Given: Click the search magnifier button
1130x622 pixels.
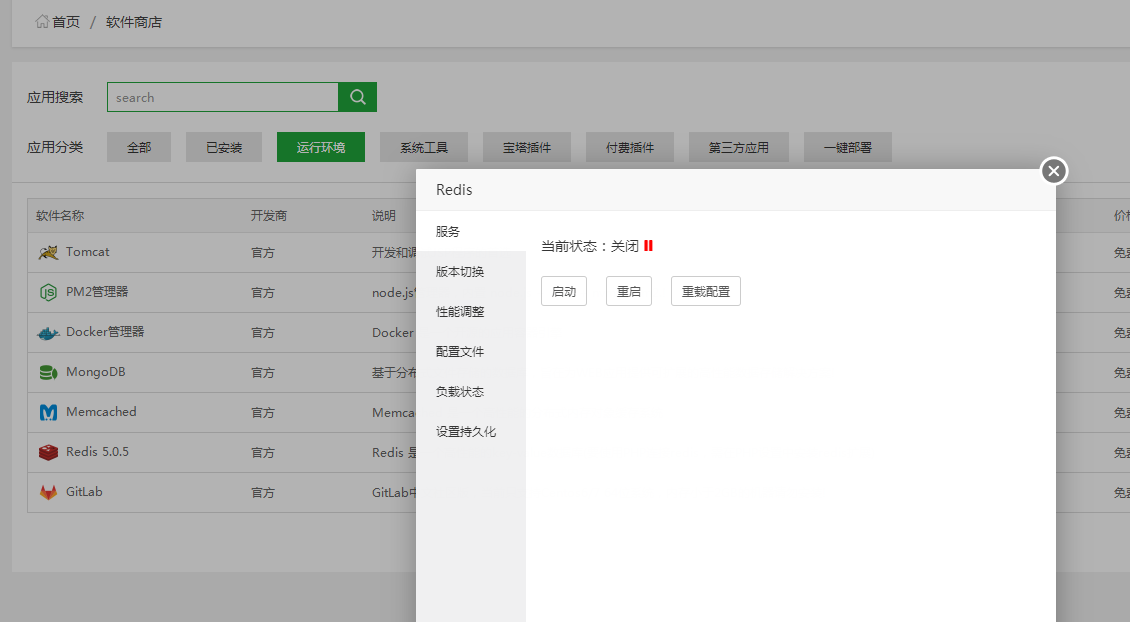Looking at the screenshot, I should [x=357, y=97].
